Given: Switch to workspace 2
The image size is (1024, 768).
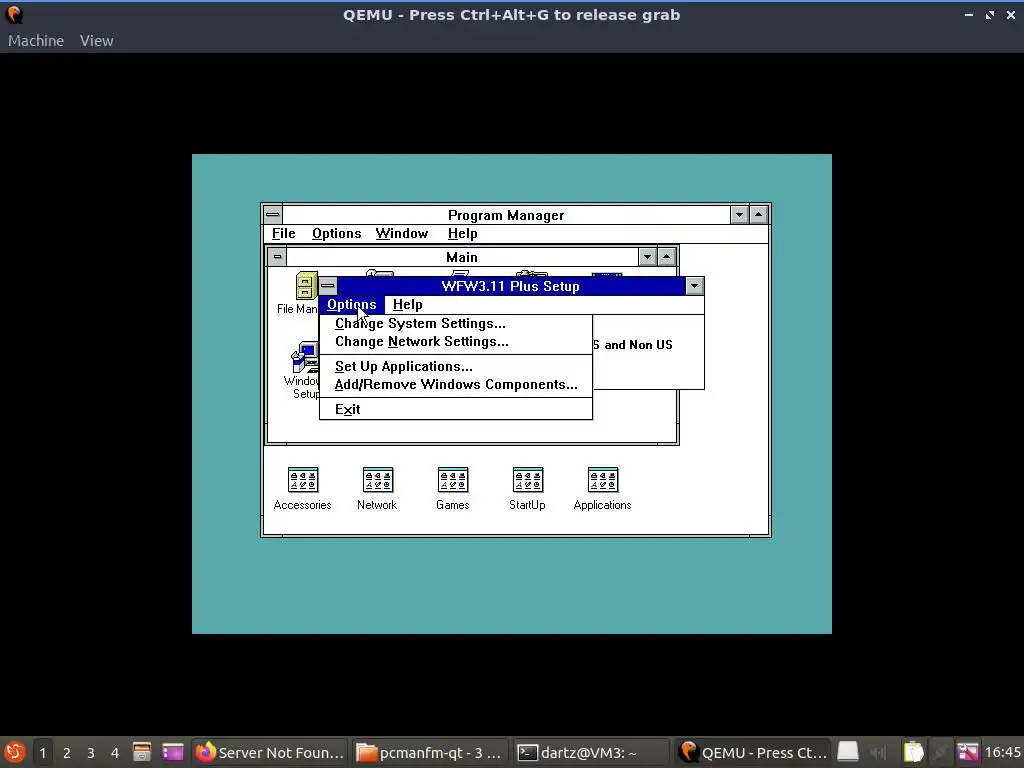Looking at the screenshot, I should pos(67,752).
